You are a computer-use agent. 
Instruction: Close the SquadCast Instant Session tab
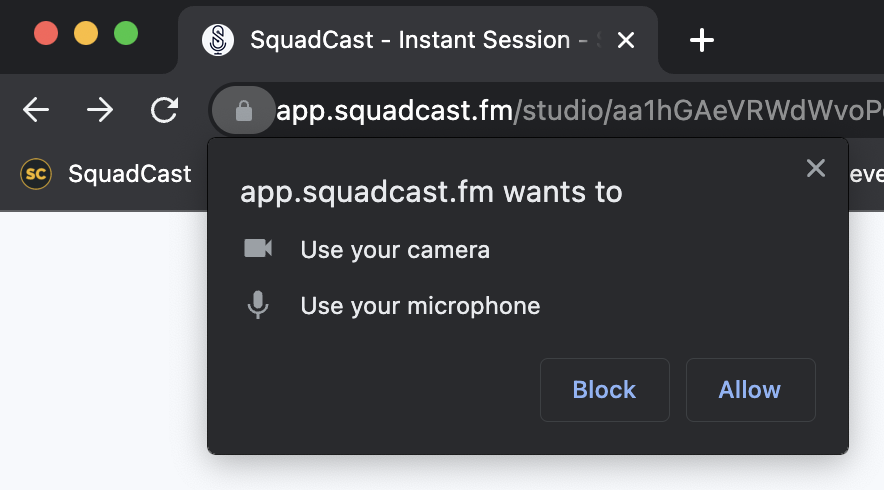pyautogui.click(x=626, y=40)
